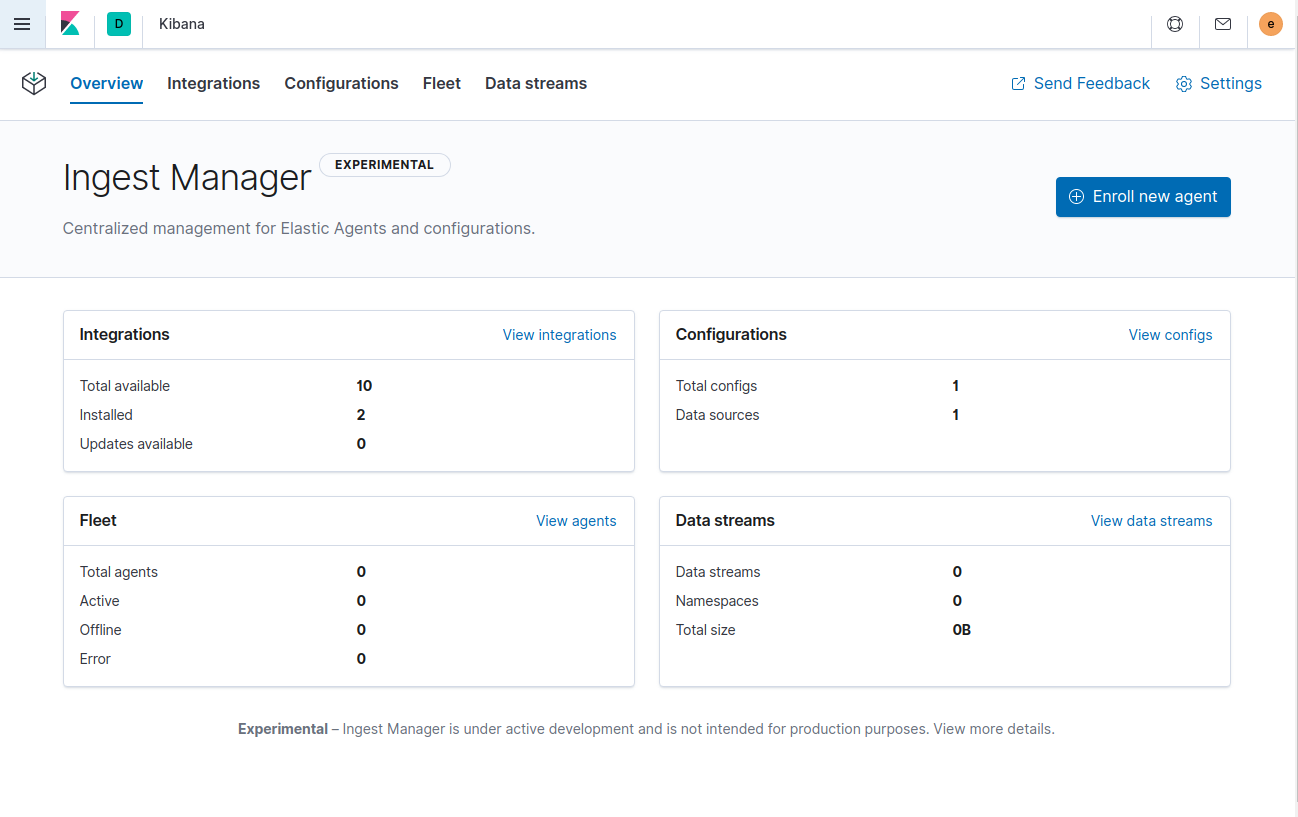
Task: Click the View configs link
Action: pos(1170,335)
